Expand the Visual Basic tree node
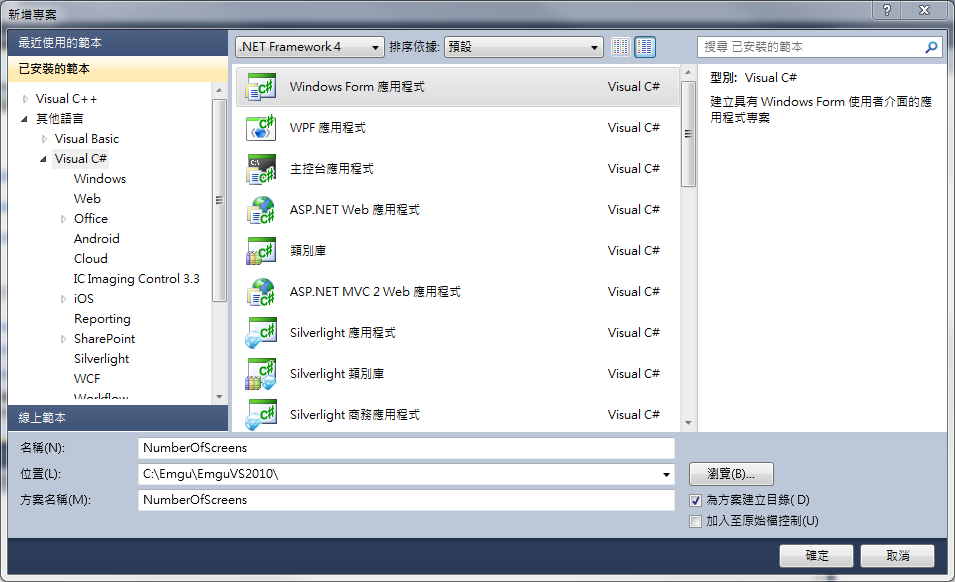Image resolution: width=955 pixels, height=582 pixels. [44, 139]
